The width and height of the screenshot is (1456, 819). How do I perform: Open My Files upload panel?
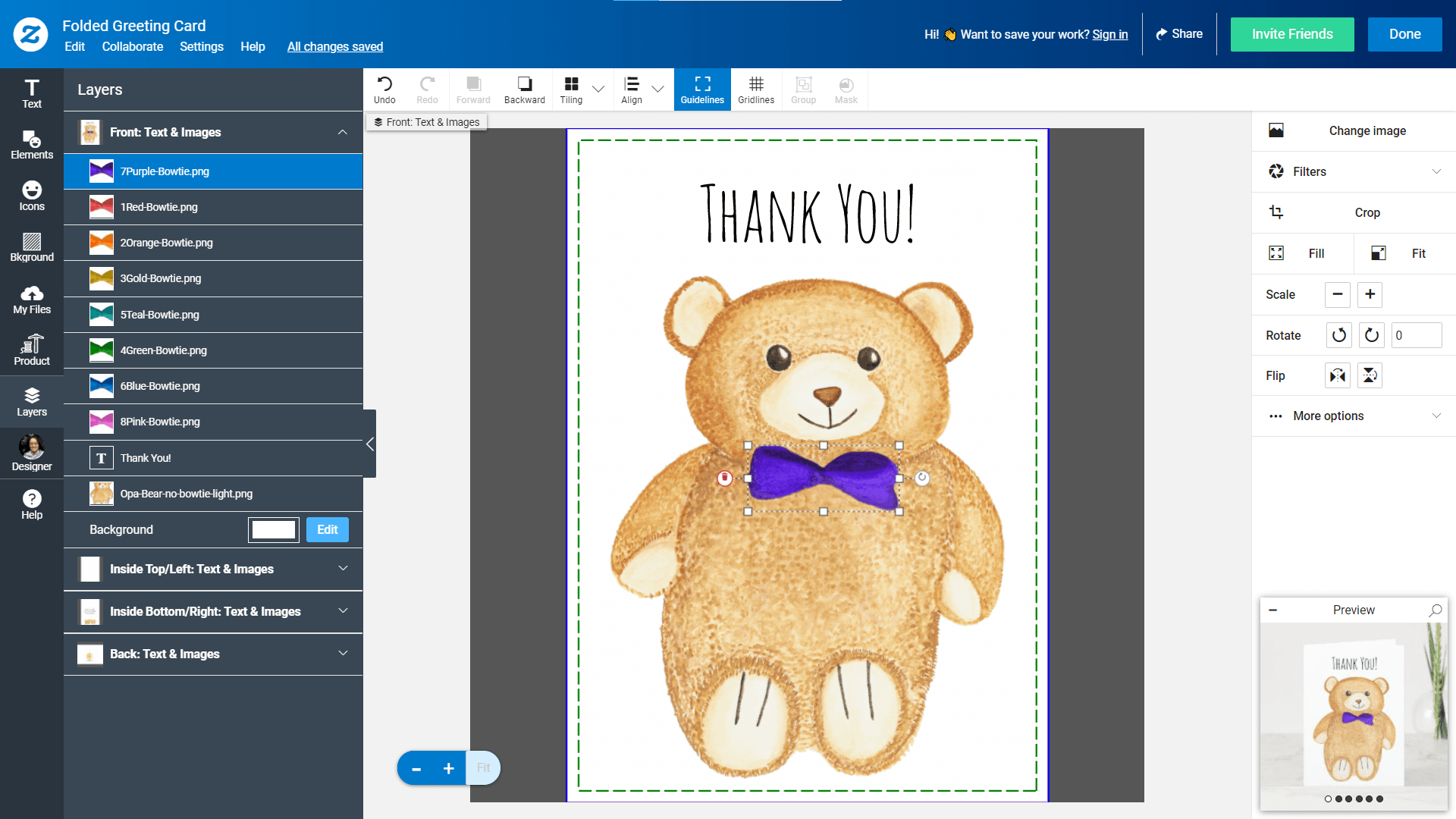click(32, 300)
